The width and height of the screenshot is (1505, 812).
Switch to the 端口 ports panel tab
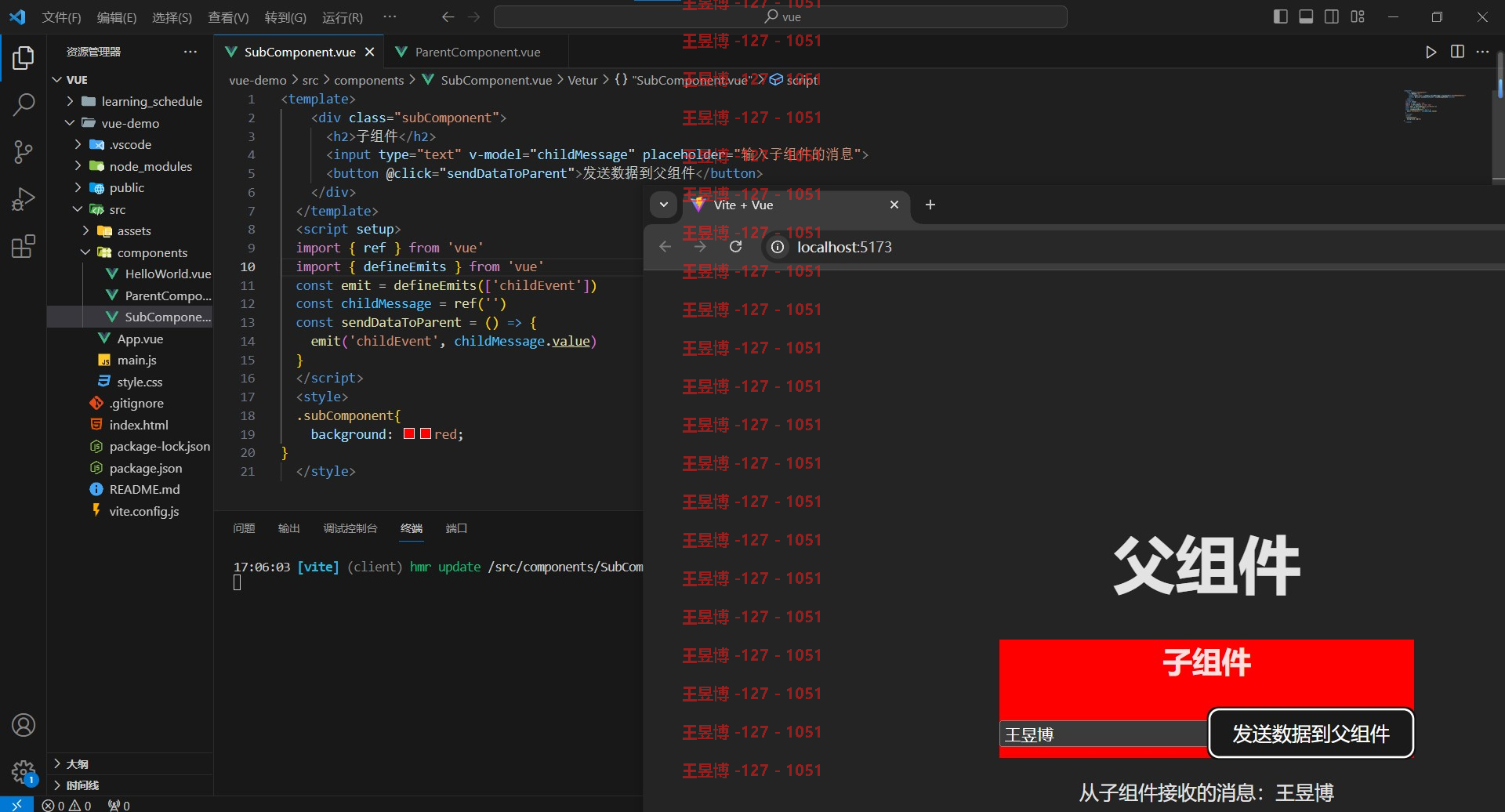pos(456,528)
